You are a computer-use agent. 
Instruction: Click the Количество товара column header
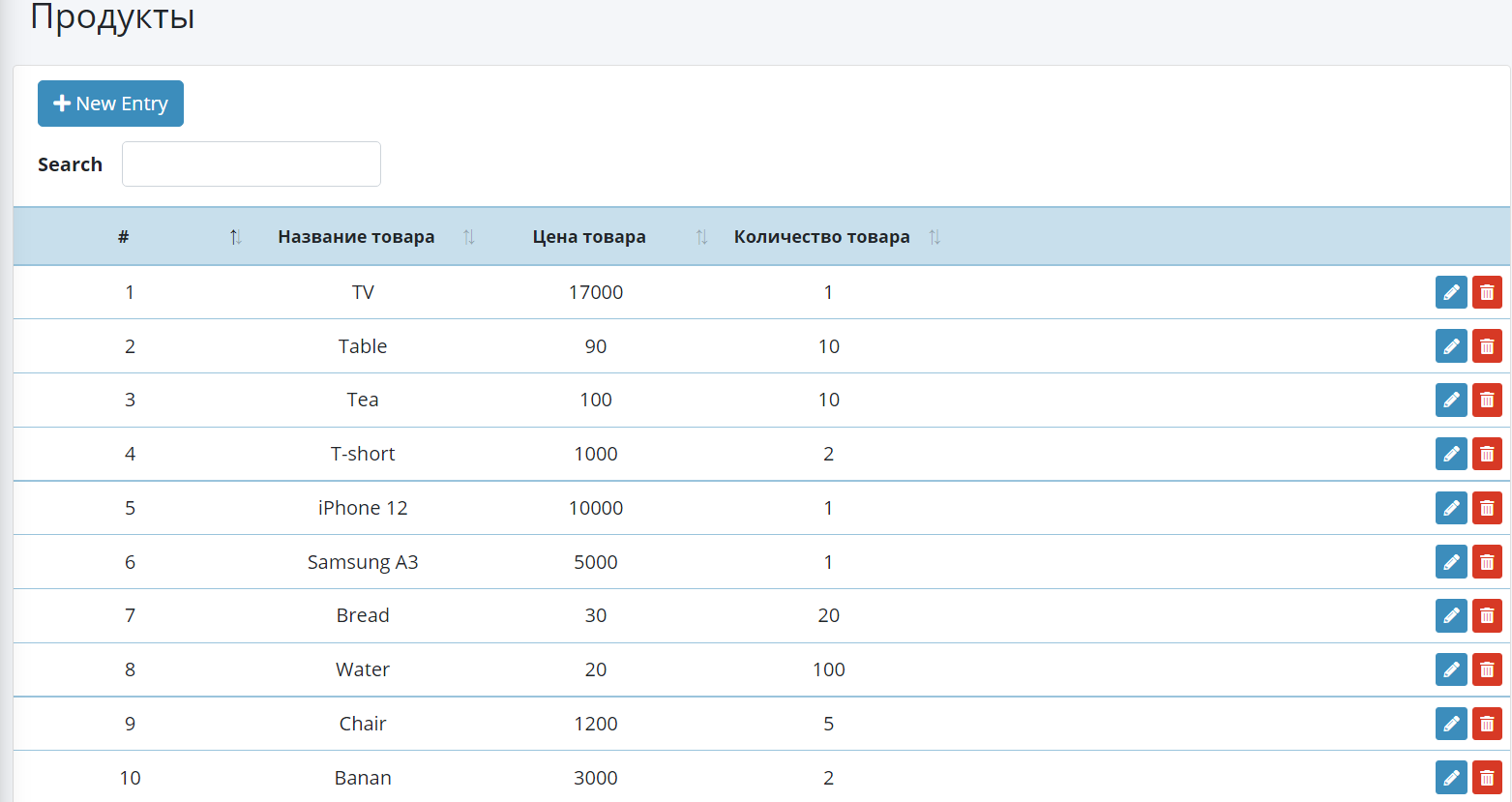coord(821,237)
